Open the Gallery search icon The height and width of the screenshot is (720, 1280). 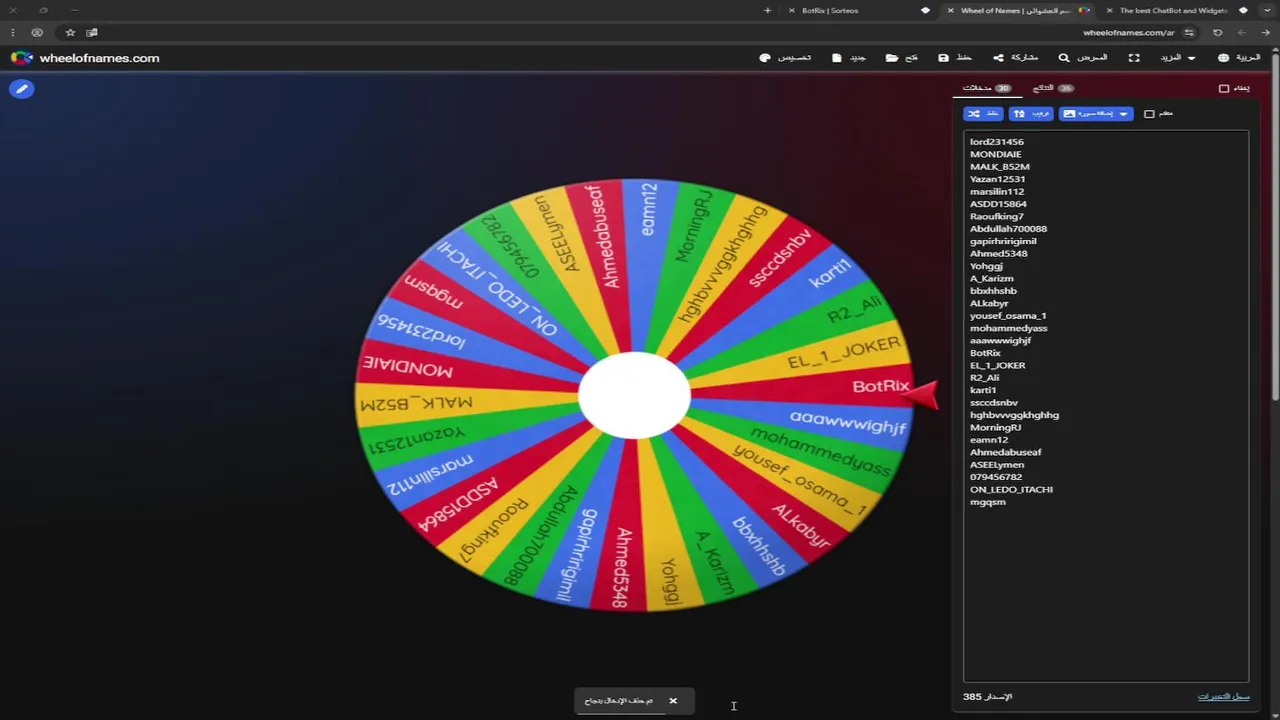(x=1064, y=58)
